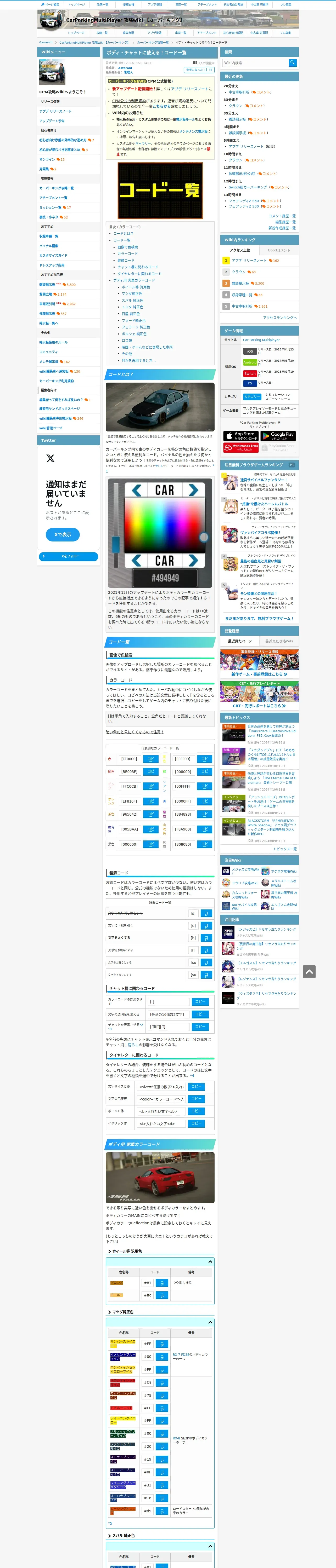Collapse the マツダ純正色 table chevron
The image size is (336, 1568).
point(210,1323)
